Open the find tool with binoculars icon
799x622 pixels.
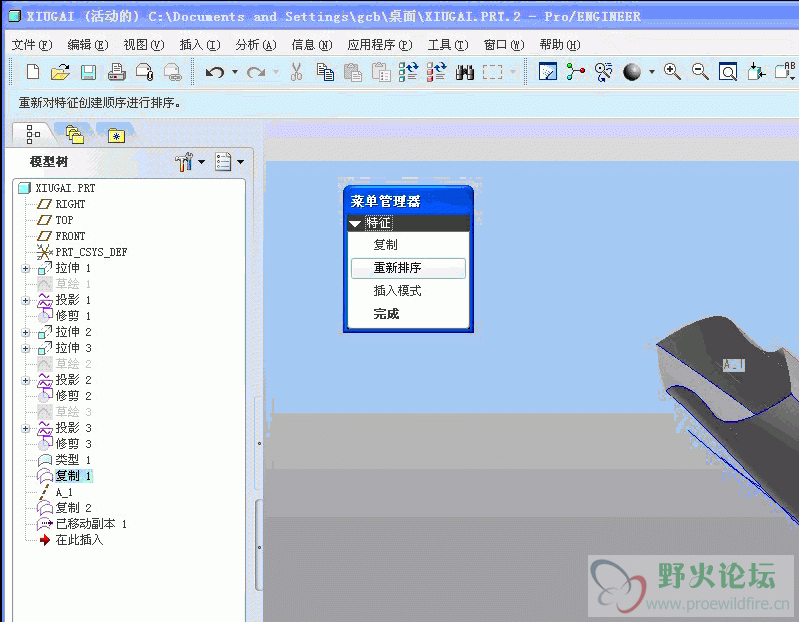pos(465,72)
